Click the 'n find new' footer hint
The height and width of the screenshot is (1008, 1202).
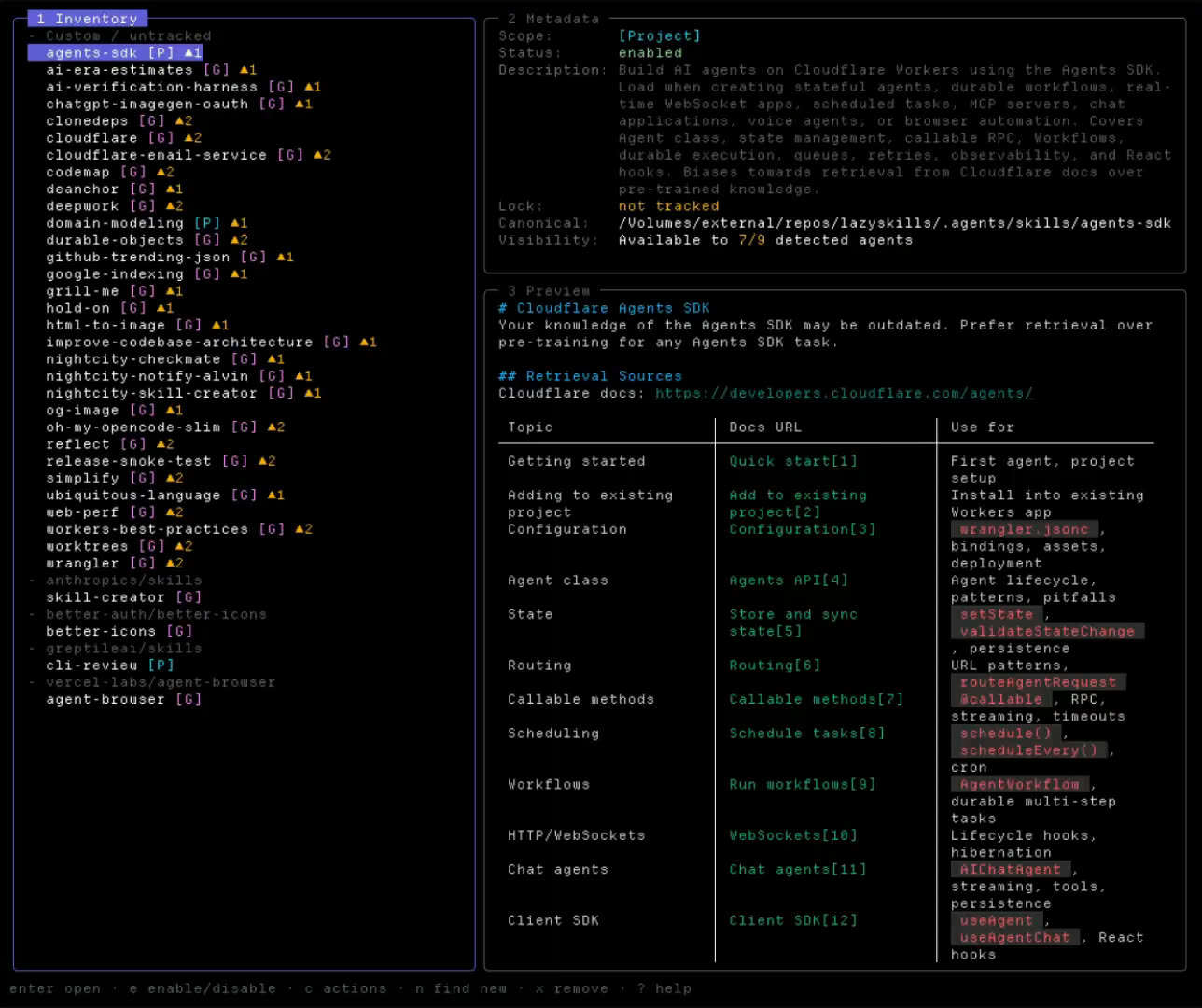(x=461, y=988)
